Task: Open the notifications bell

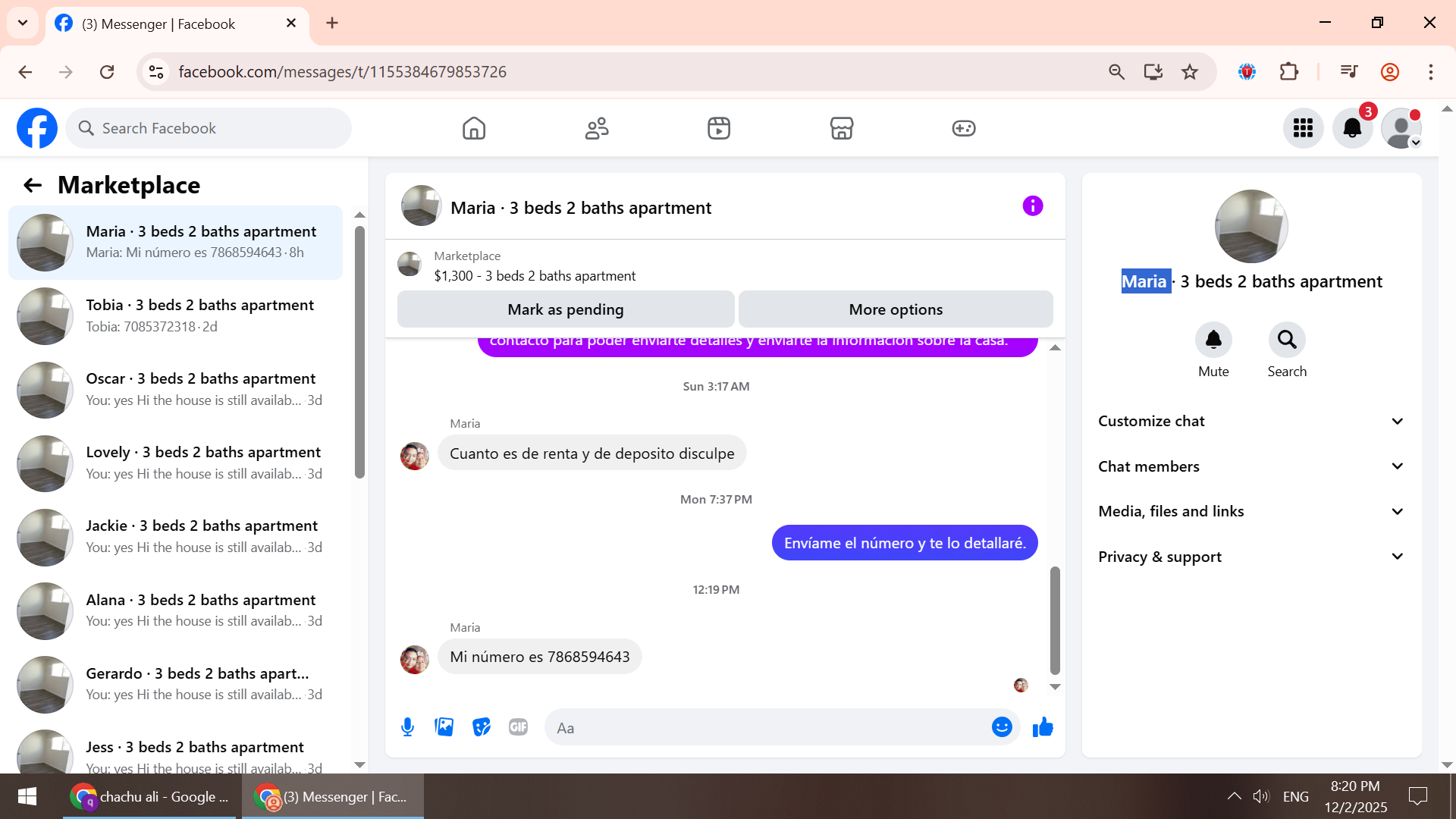Action: 1352,128
